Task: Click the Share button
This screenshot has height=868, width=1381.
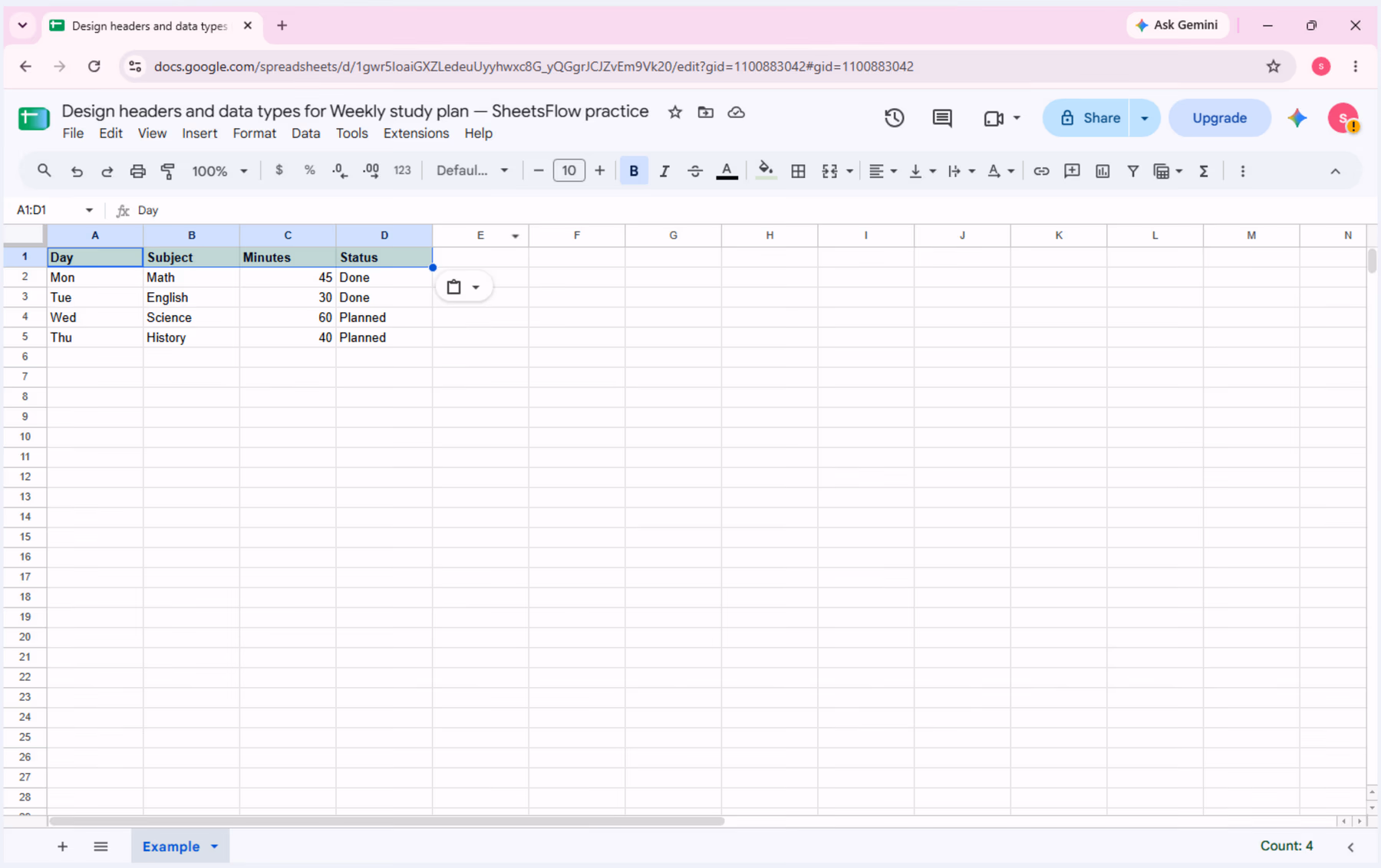Action: click(x=1086, y=118)
